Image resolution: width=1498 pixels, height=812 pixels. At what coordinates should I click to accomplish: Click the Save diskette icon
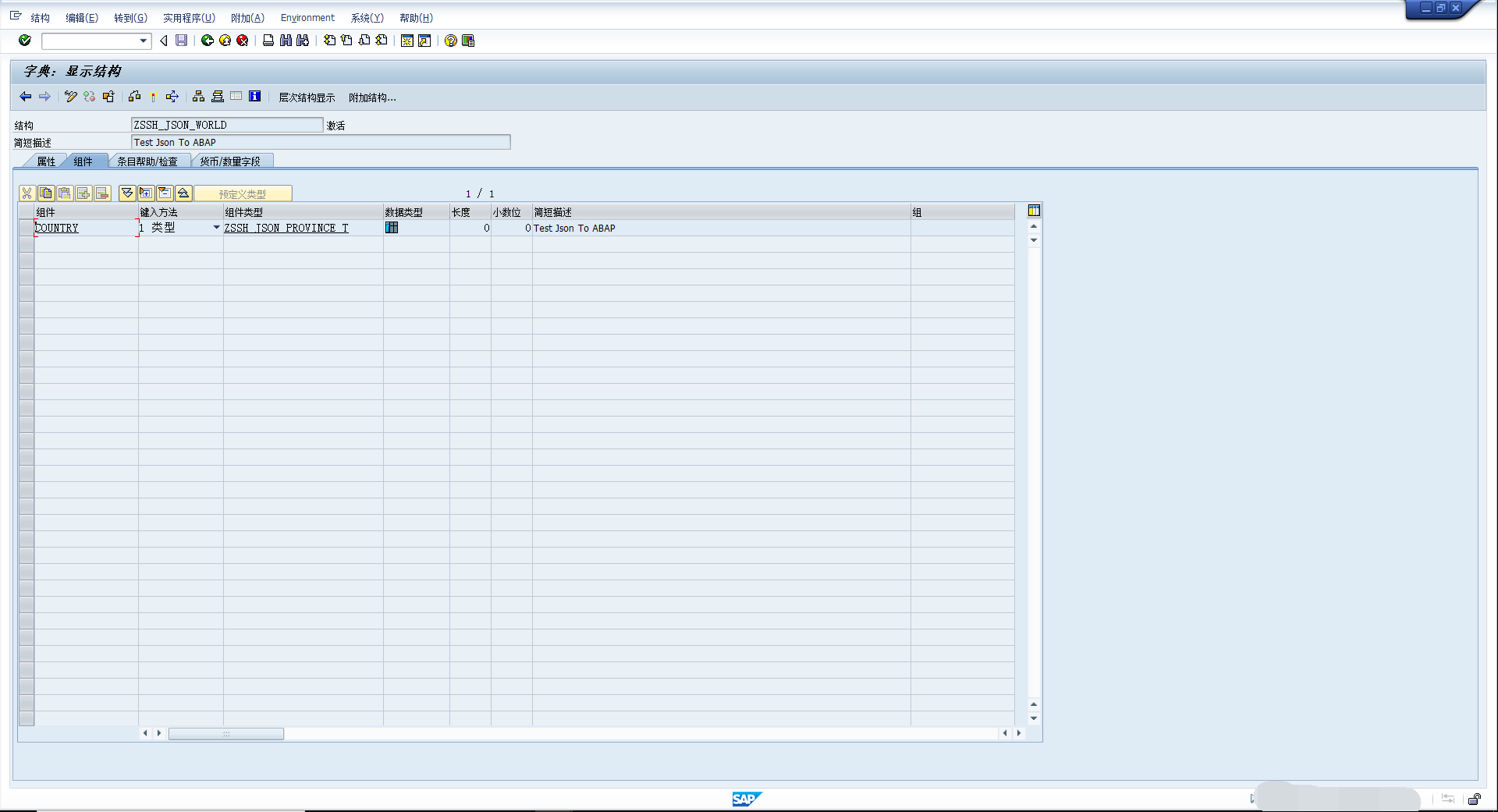(181, 41)
